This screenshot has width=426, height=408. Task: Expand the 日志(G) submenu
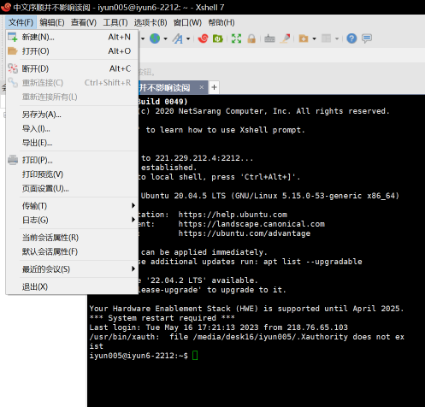click(x=72, y=220)
